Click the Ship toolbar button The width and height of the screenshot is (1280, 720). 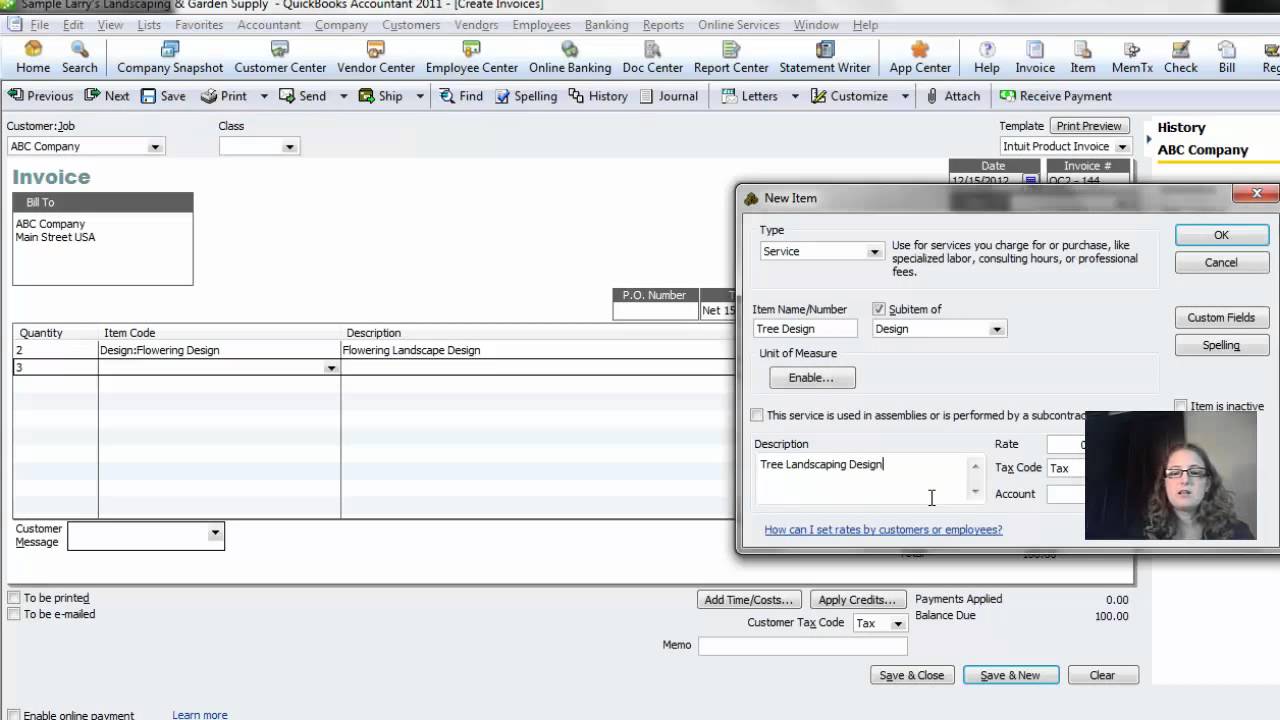(380, 96)
